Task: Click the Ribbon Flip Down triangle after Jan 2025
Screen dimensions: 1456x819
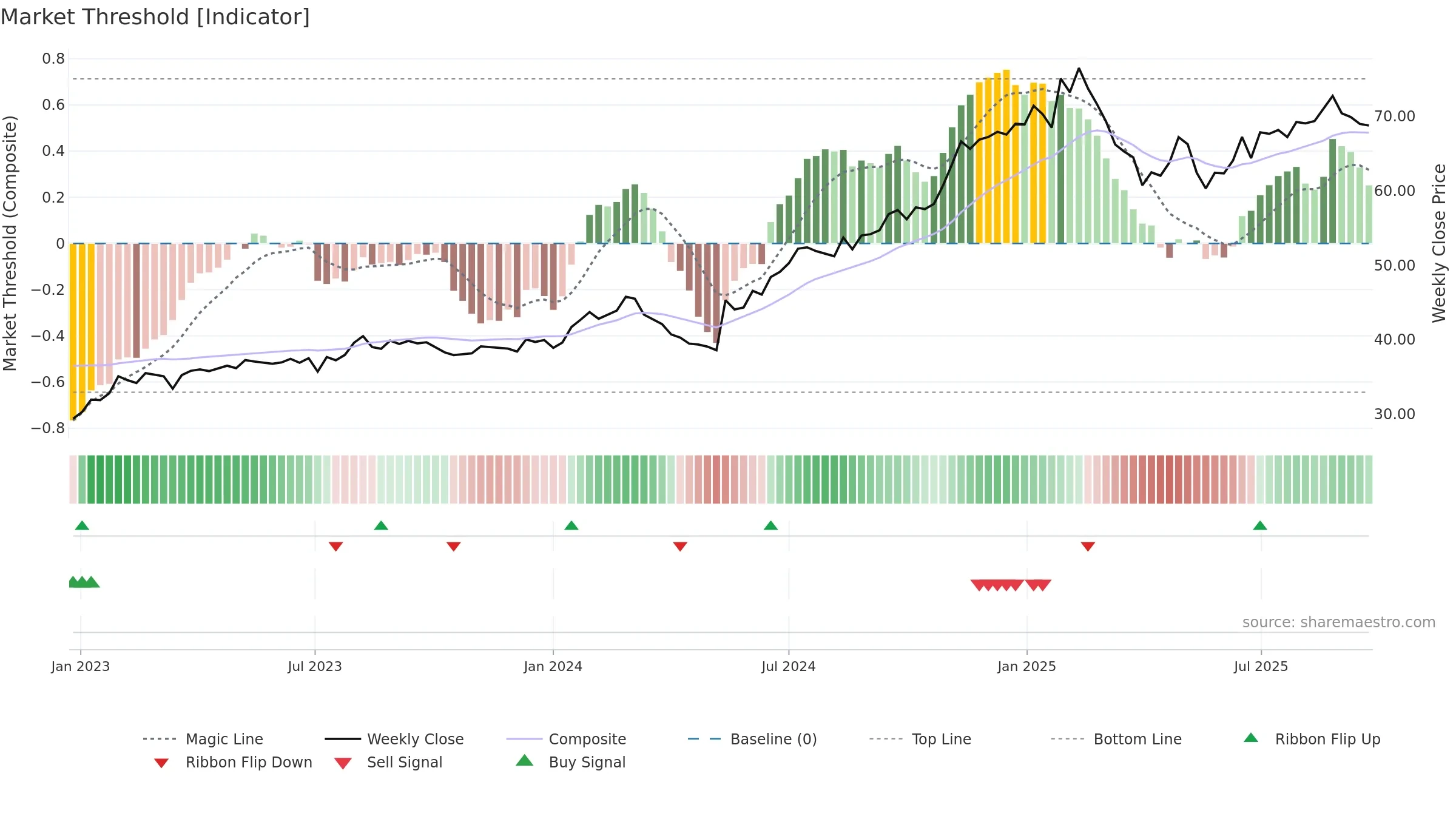Action: (1088, 547)
